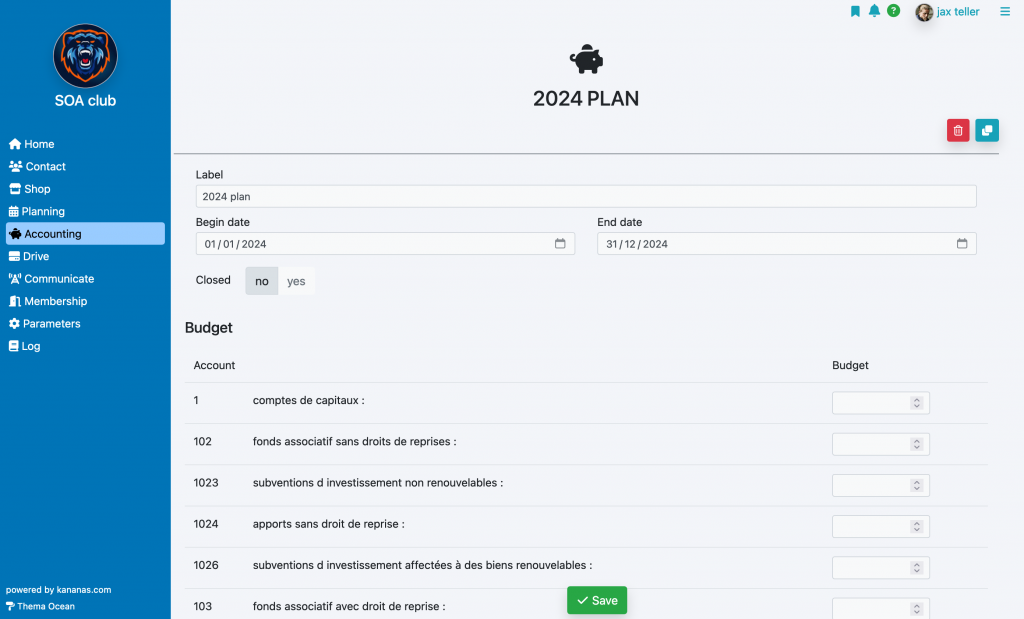Open the bookmark icon in top bar

pyautogui.click(x=855, y=11)
